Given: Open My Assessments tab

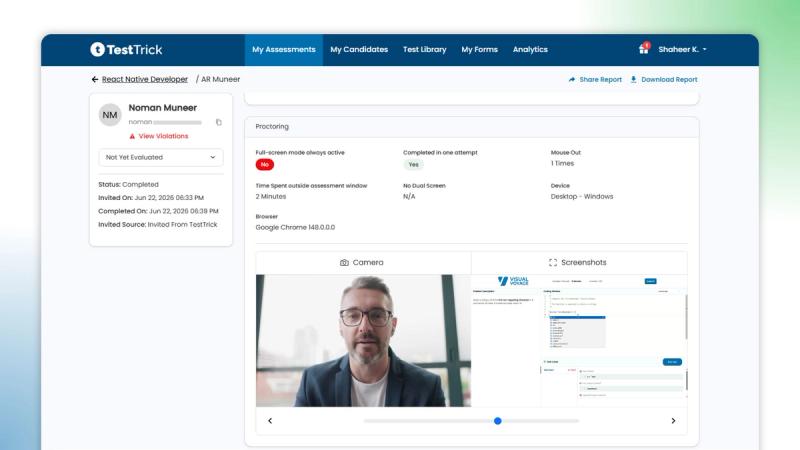Looking at the screenshot, I should (x=284, y=49).
